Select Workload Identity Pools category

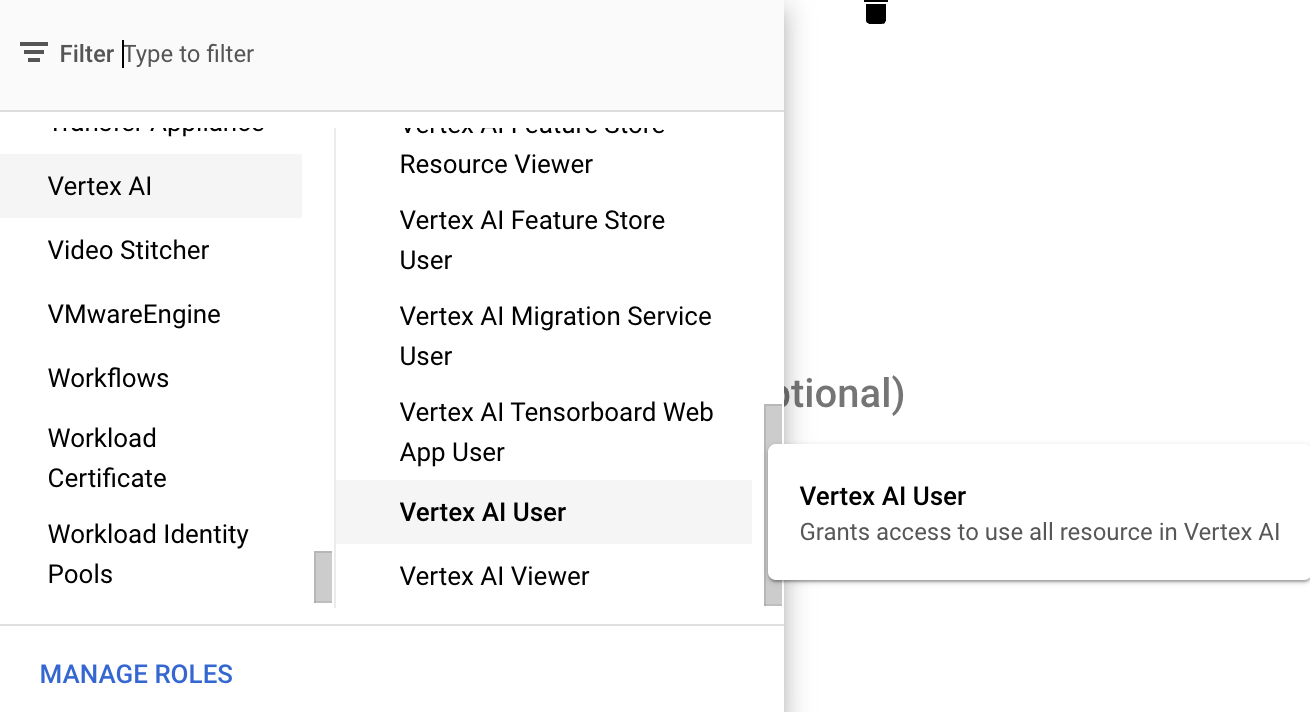148,554
